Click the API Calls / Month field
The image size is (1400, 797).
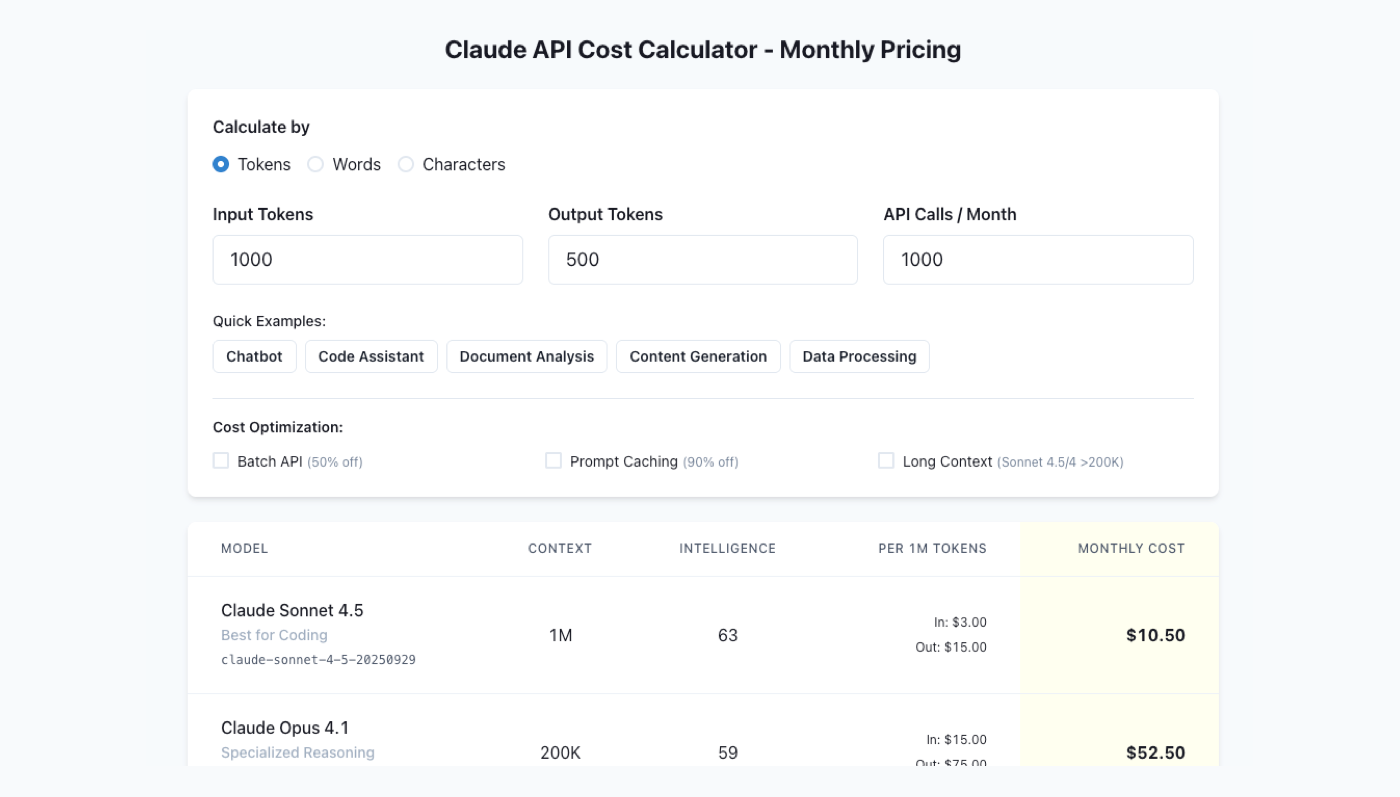pos(1038,259)
